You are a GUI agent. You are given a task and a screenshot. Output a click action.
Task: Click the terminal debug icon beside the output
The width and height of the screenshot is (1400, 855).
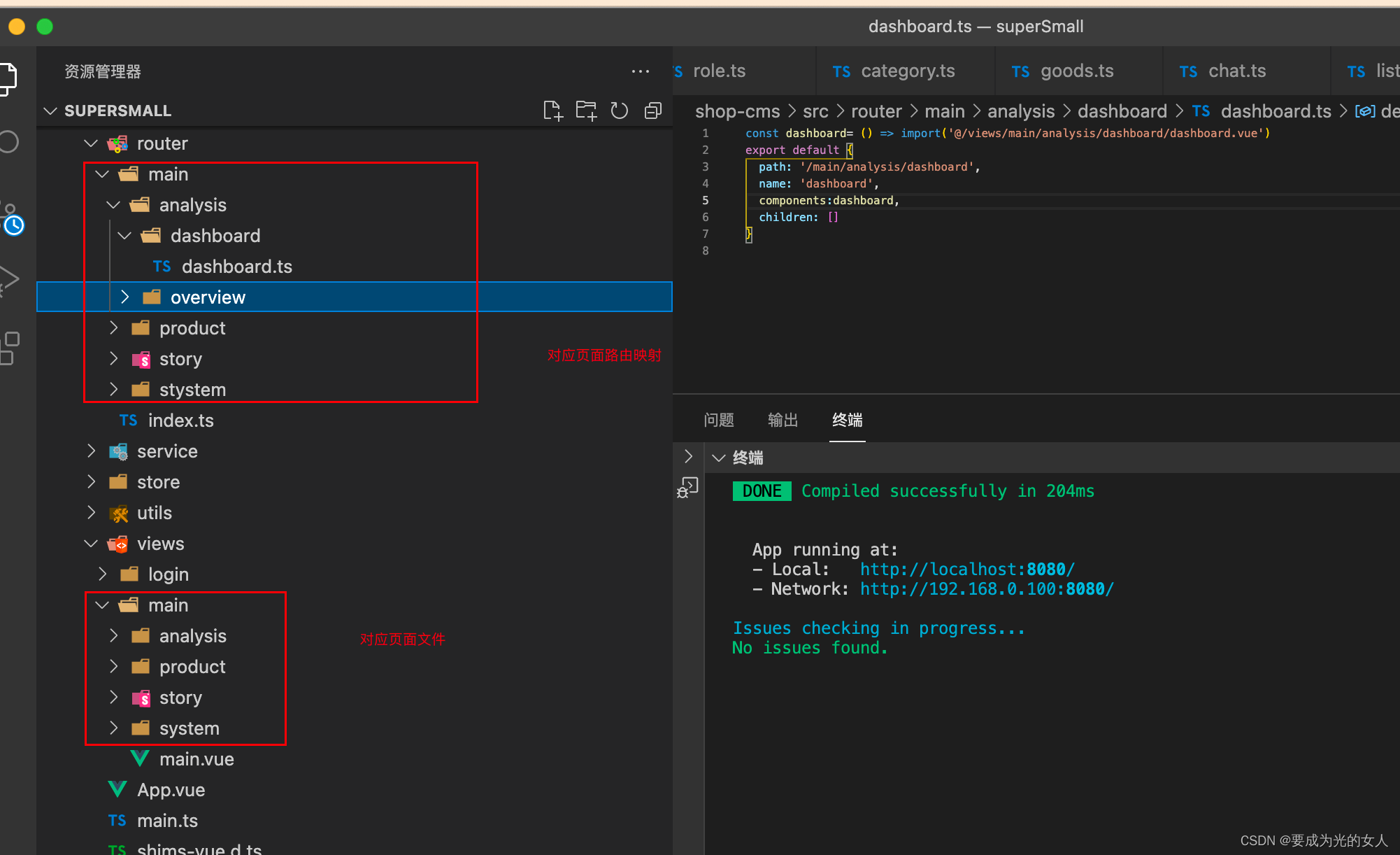pyautogui.click(x=687, y=488)
